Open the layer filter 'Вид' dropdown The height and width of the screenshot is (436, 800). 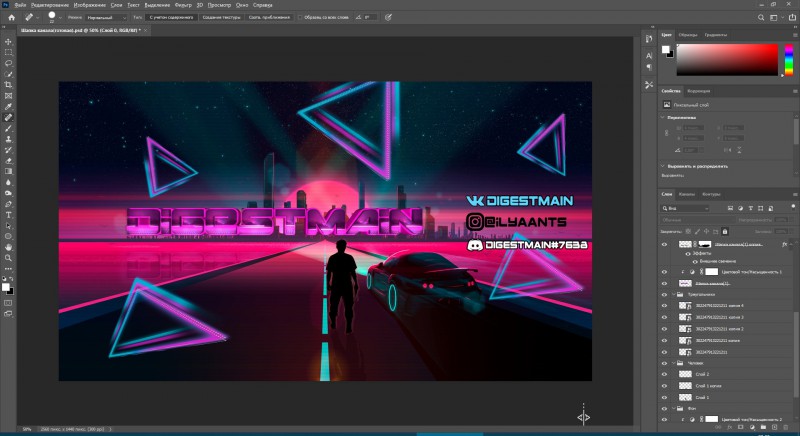685,208
